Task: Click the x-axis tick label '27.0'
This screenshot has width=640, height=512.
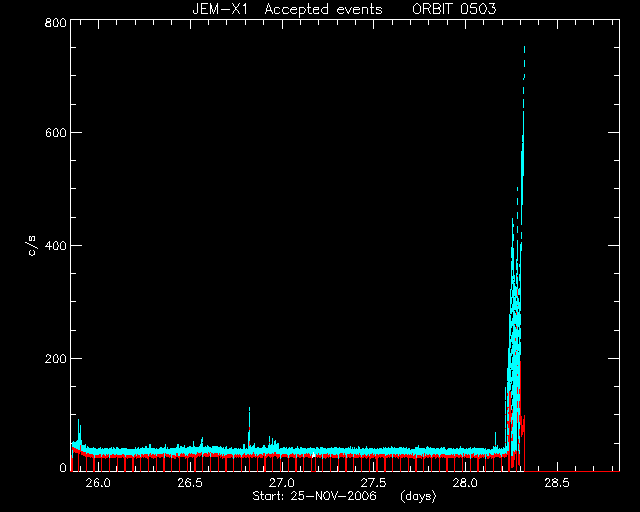Action: click(282, 483)
